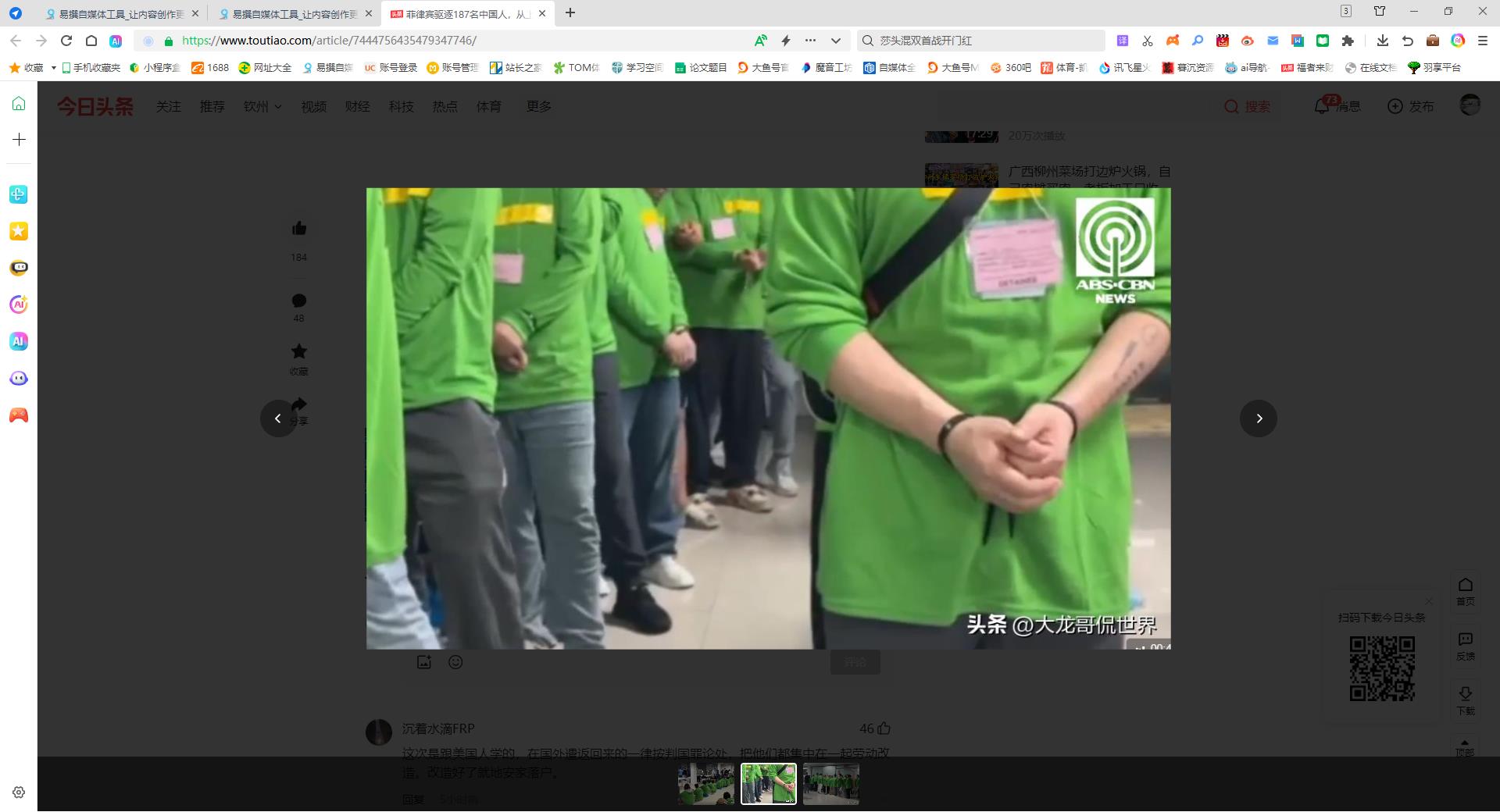The image size is (1500, 812).
Task: Open the 推荐 navigation item
Action: coord(212,106)
